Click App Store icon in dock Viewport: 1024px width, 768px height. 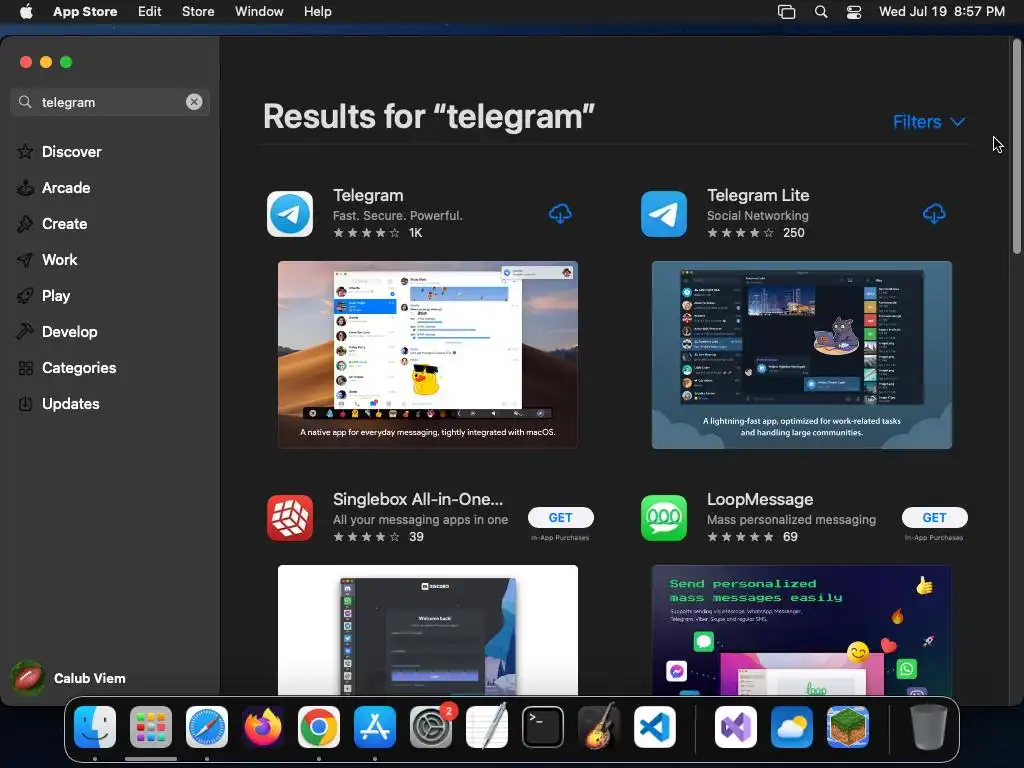point(375,727)
